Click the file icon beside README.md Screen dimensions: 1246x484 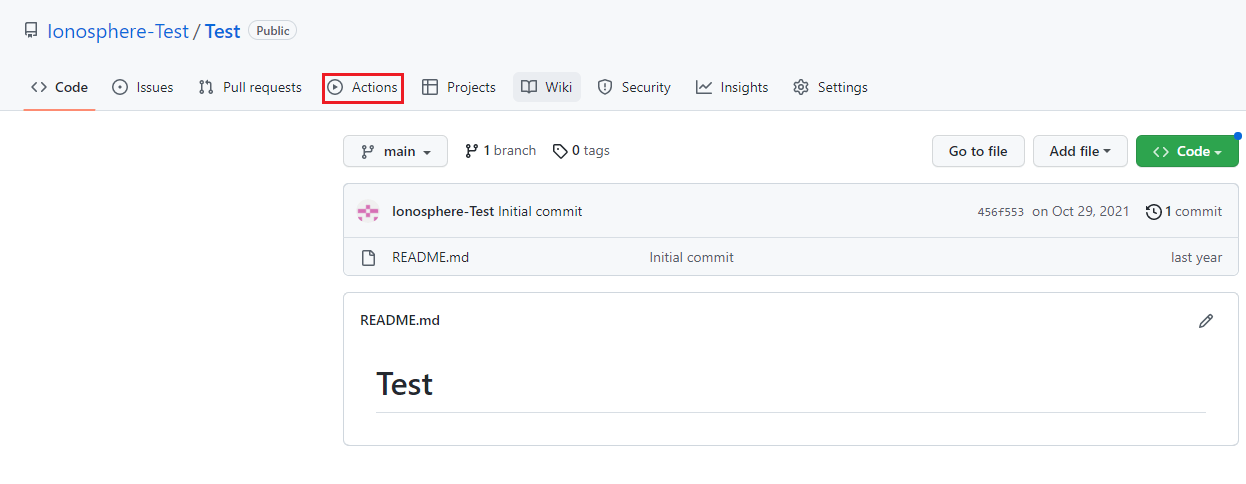pyautogui.click(x=368, y=257)
